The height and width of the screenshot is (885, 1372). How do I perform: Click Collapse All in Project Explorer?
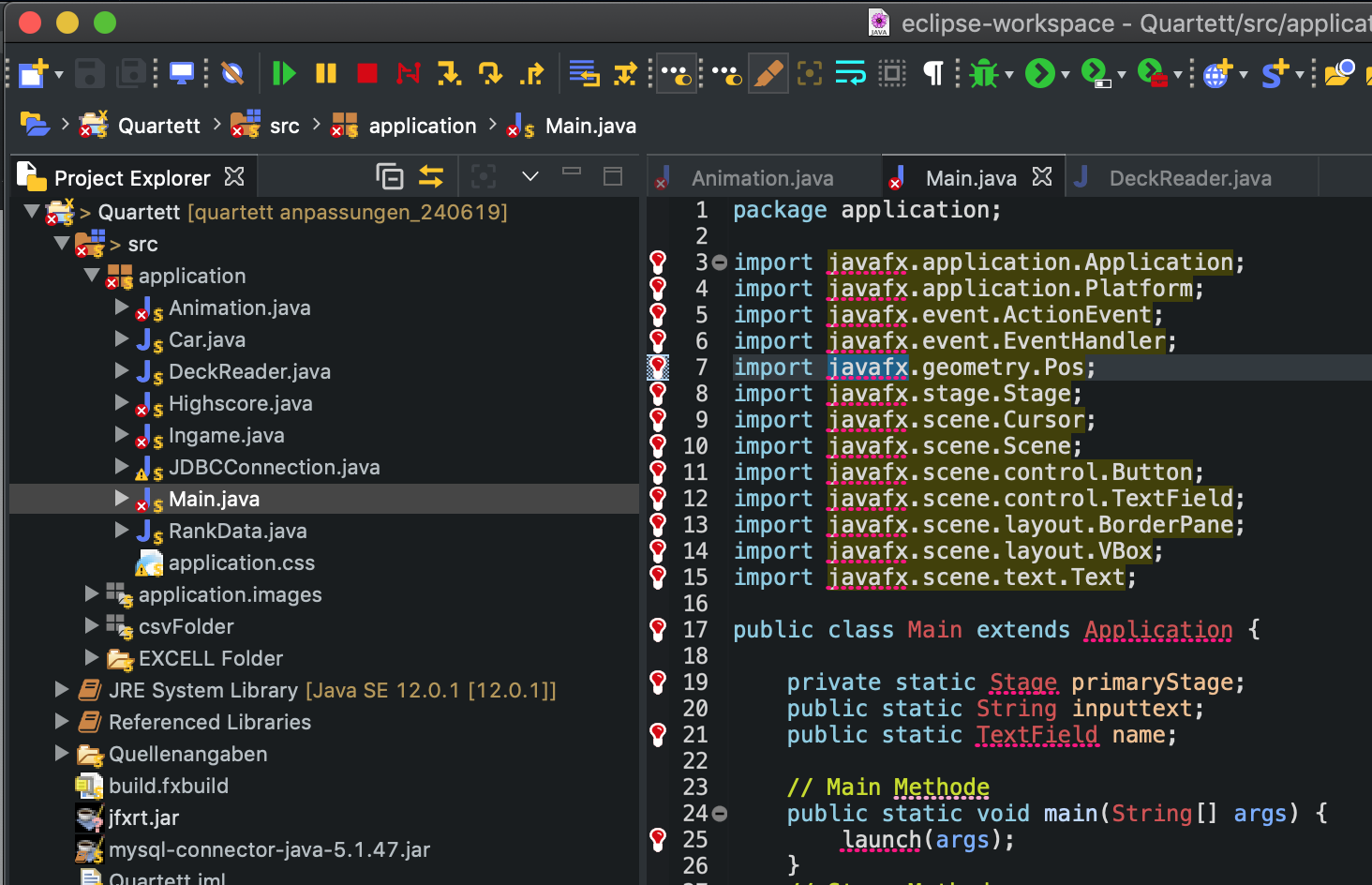point(389,176)
